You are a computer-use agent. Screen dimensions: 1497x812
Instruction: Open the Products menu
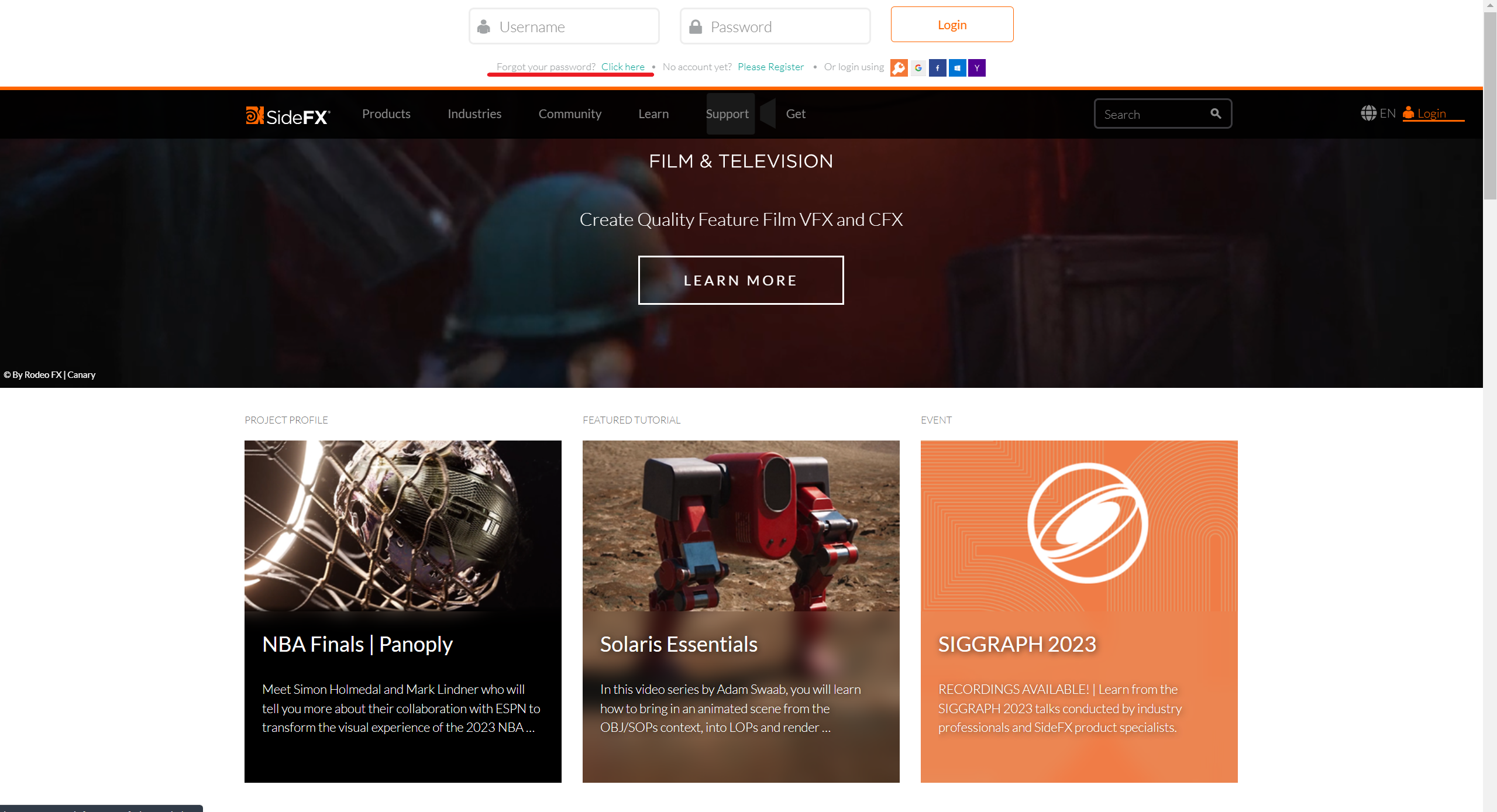tap(386, 113)
